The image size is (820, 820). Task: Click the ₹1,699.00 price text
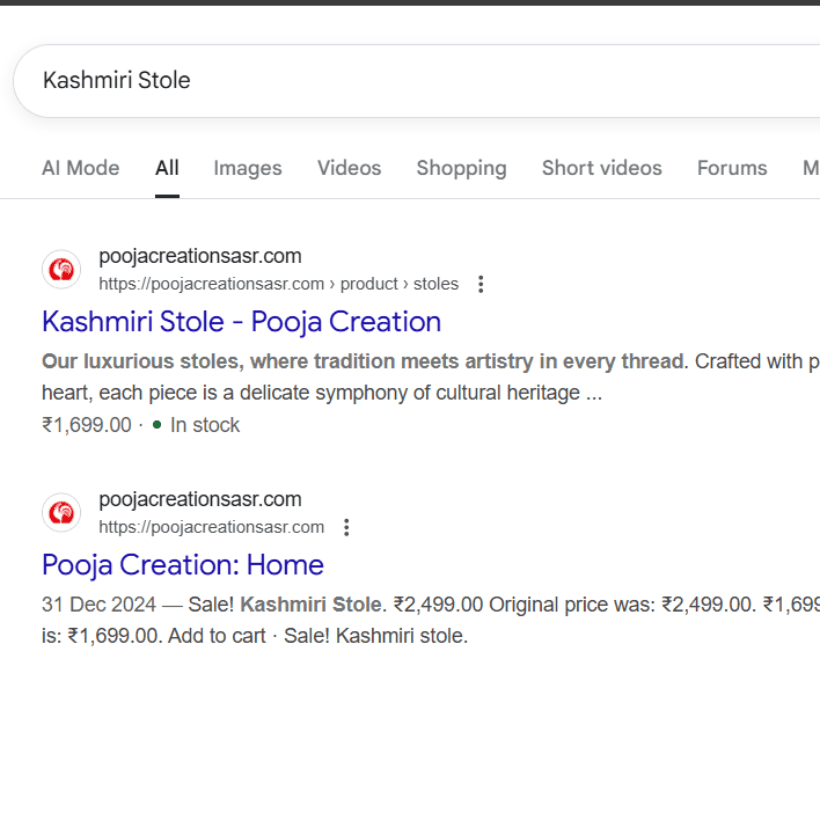pyautogui.click(x=87, y=424)
